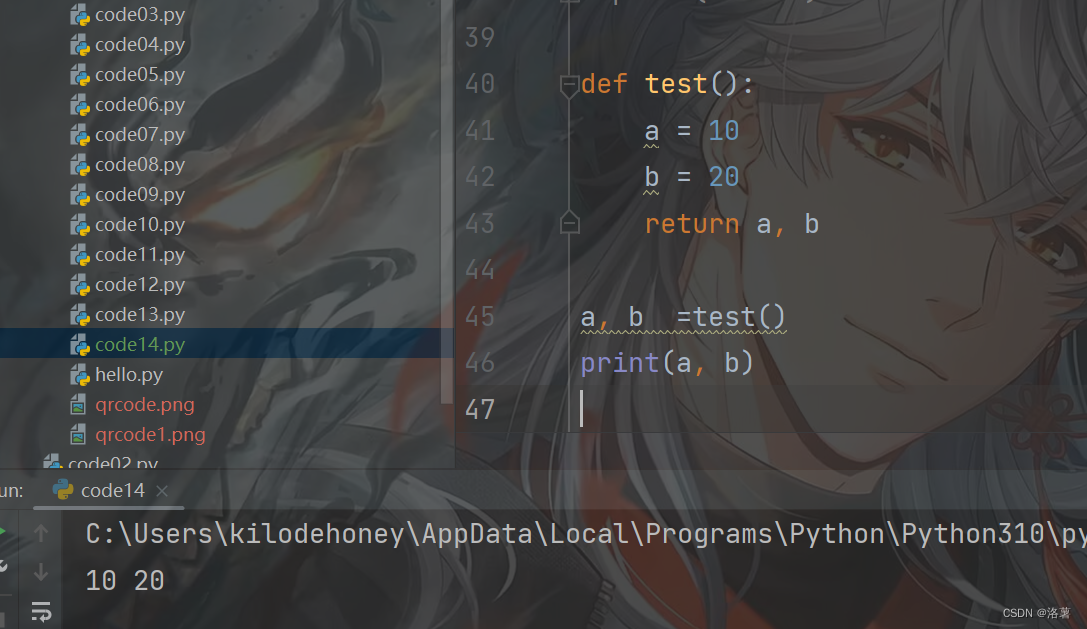1087x629 pixels.
Task: Click gutter at line number 46
Action: pos(480,363)
